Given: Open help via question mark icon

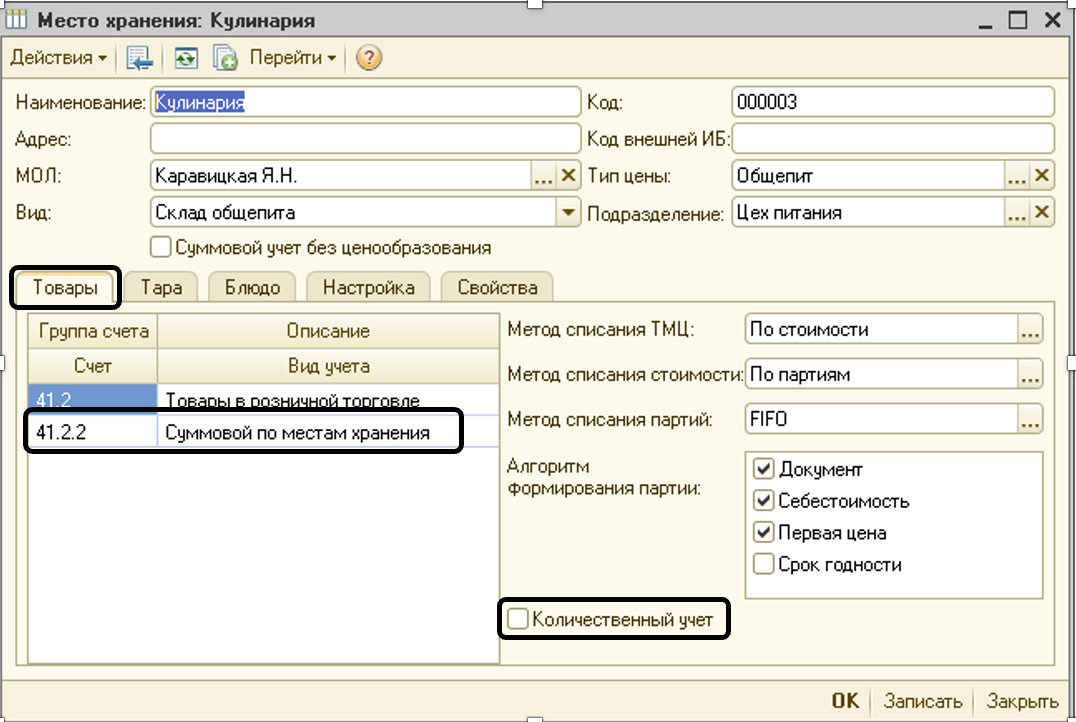Looking at the screenshot, I should point(369,59).
